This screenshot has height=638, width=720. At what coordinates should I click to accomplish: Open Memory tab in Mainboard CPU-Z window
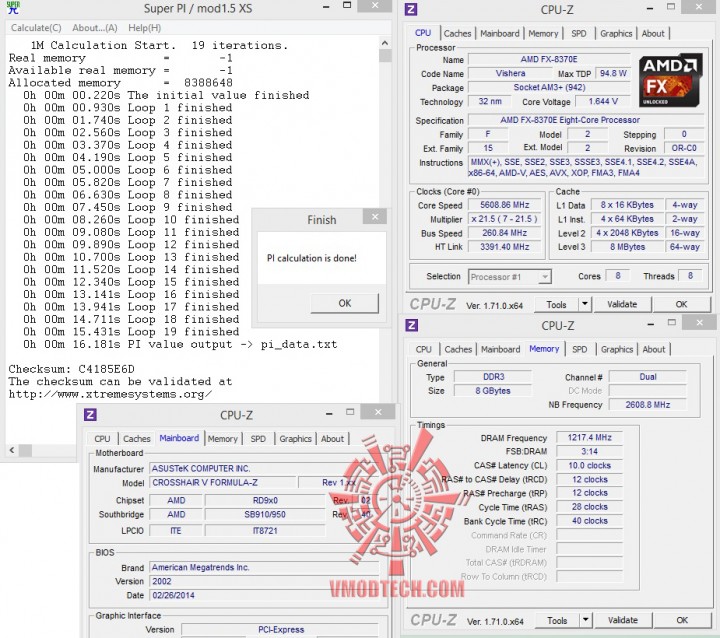pos(223,439)
